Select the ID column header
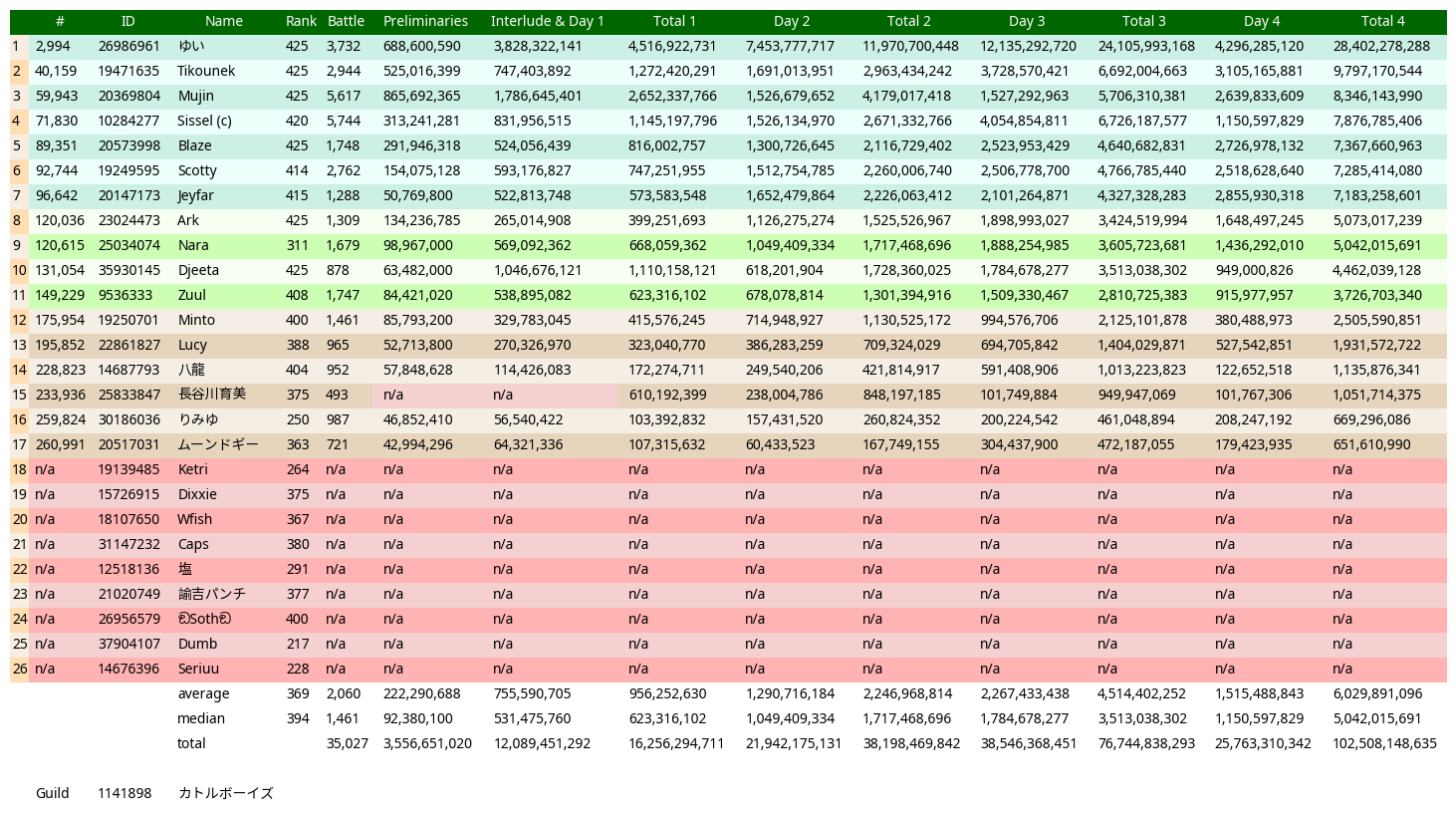The image size is (1456, 817). pyautogui.click(x=128, y=21)
